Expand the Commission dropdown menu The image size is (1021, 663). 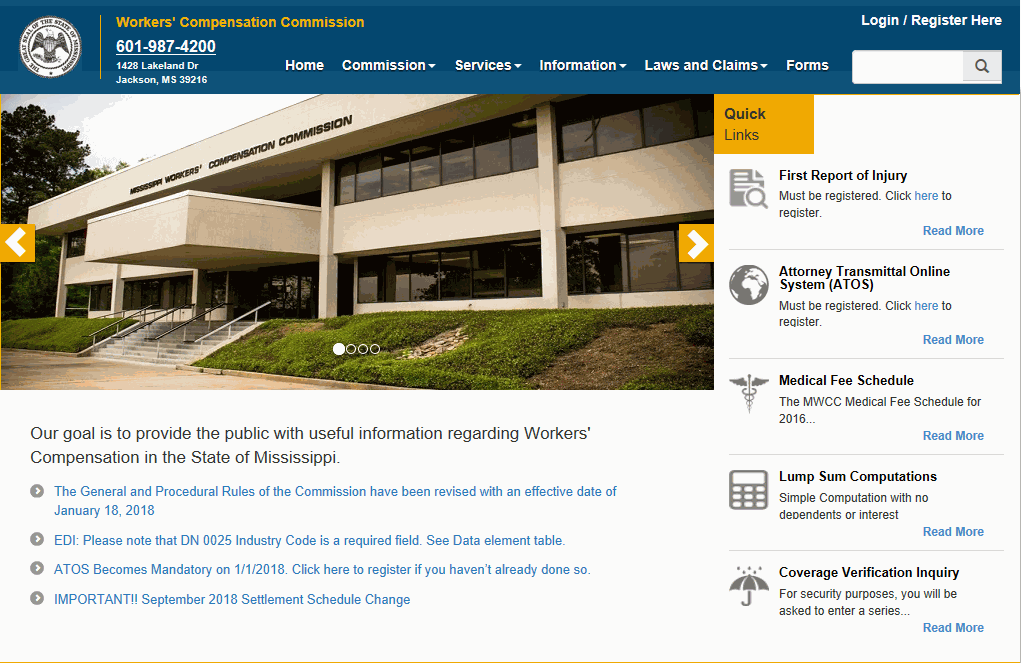389,65
